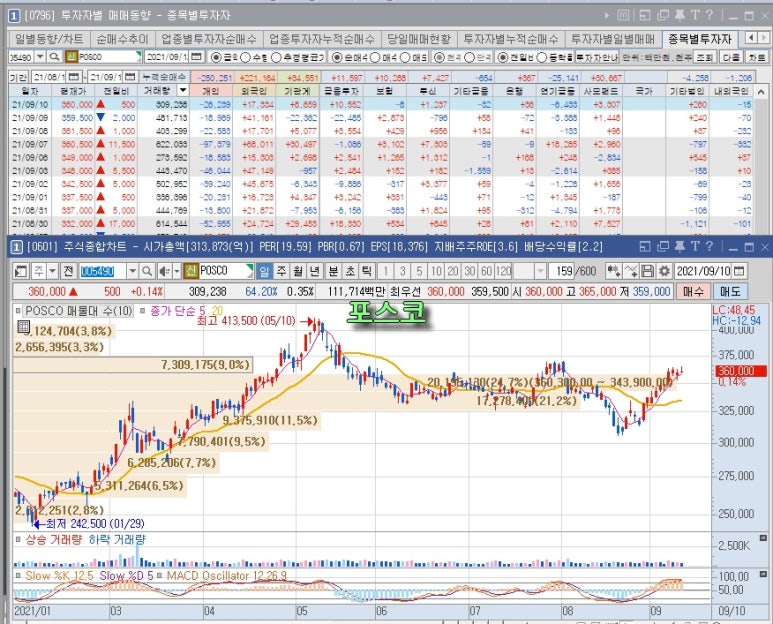Viewport: 773px width, 624px height.
Task: Select the 일 daily chart period button
Action: click(264, 271)
